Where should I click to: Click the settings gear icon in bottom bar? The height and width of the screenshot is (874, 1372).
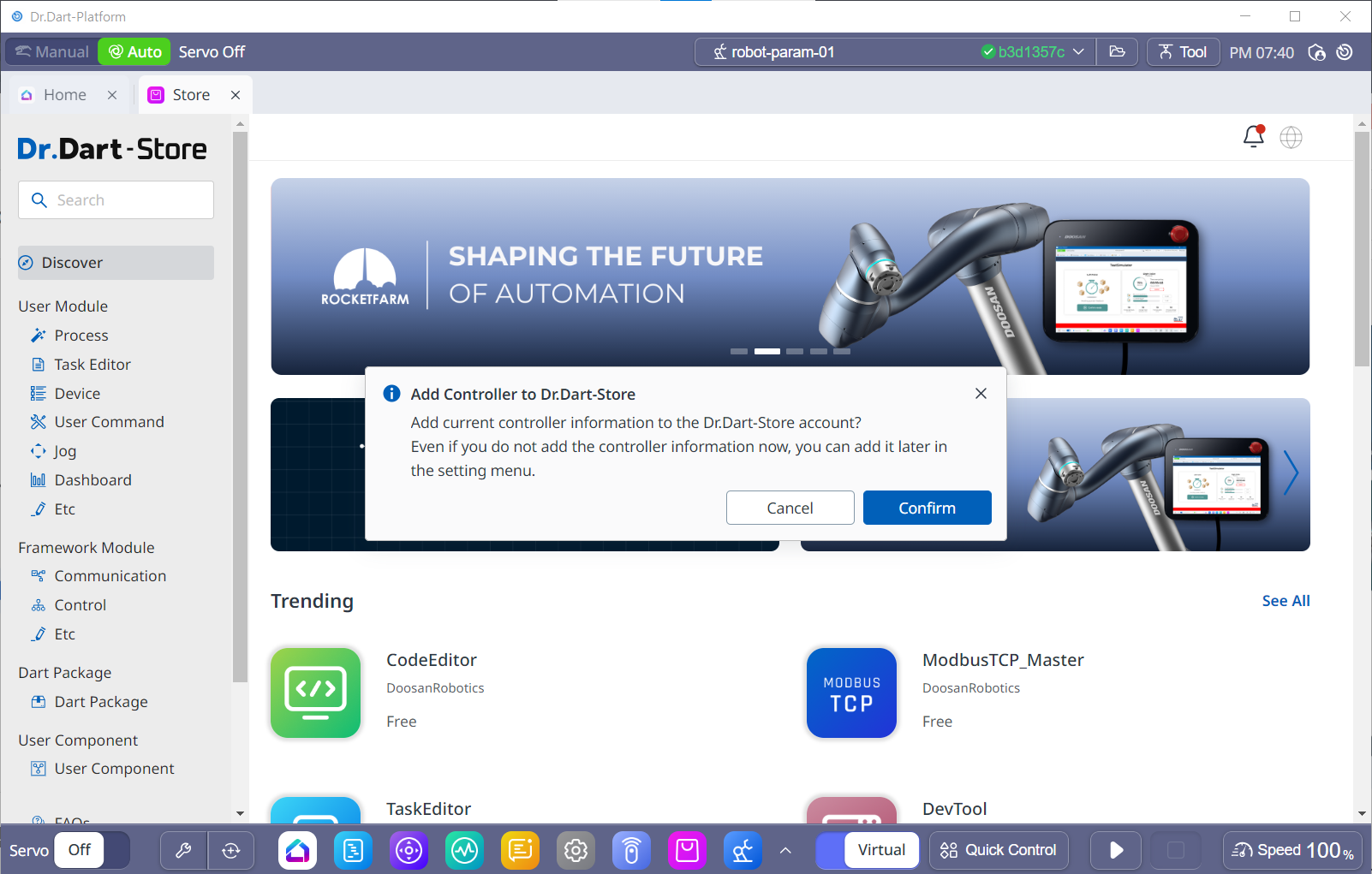tap(576, 850)
